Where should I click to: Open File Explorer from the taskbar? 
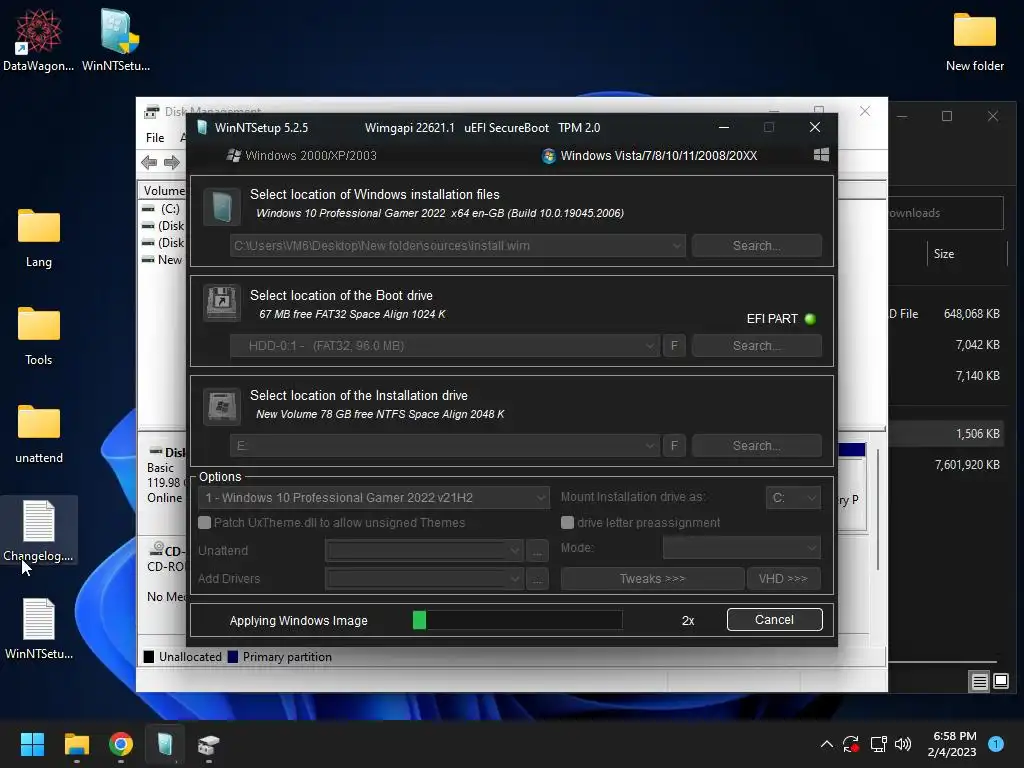click(x=76, y=744)
